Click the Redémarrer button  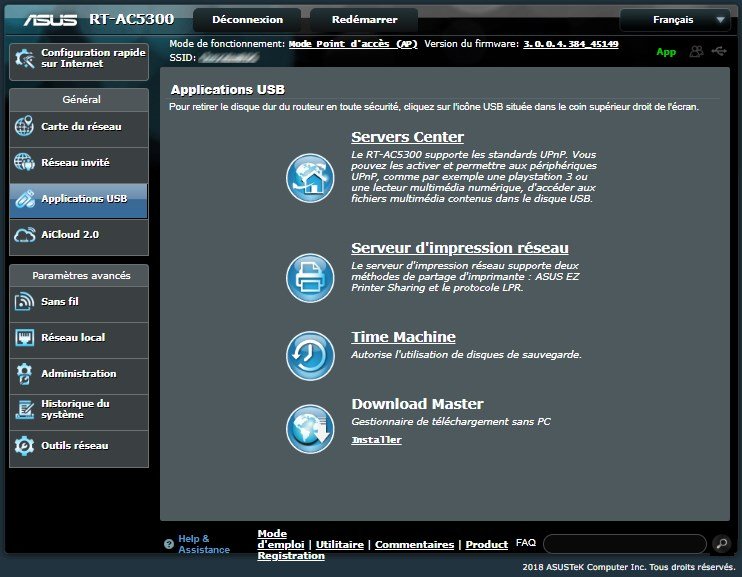[364, 20]
